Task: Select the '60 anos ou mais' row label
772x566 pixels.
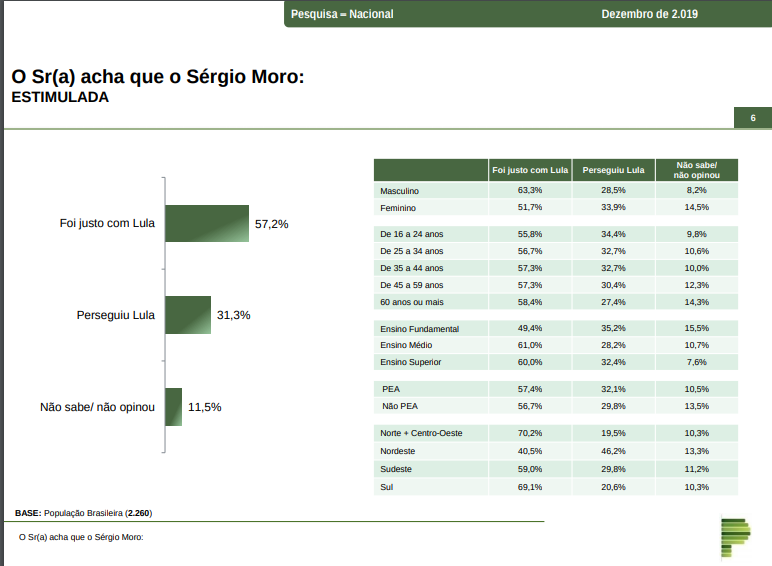Action: click(x=412, y=302)
